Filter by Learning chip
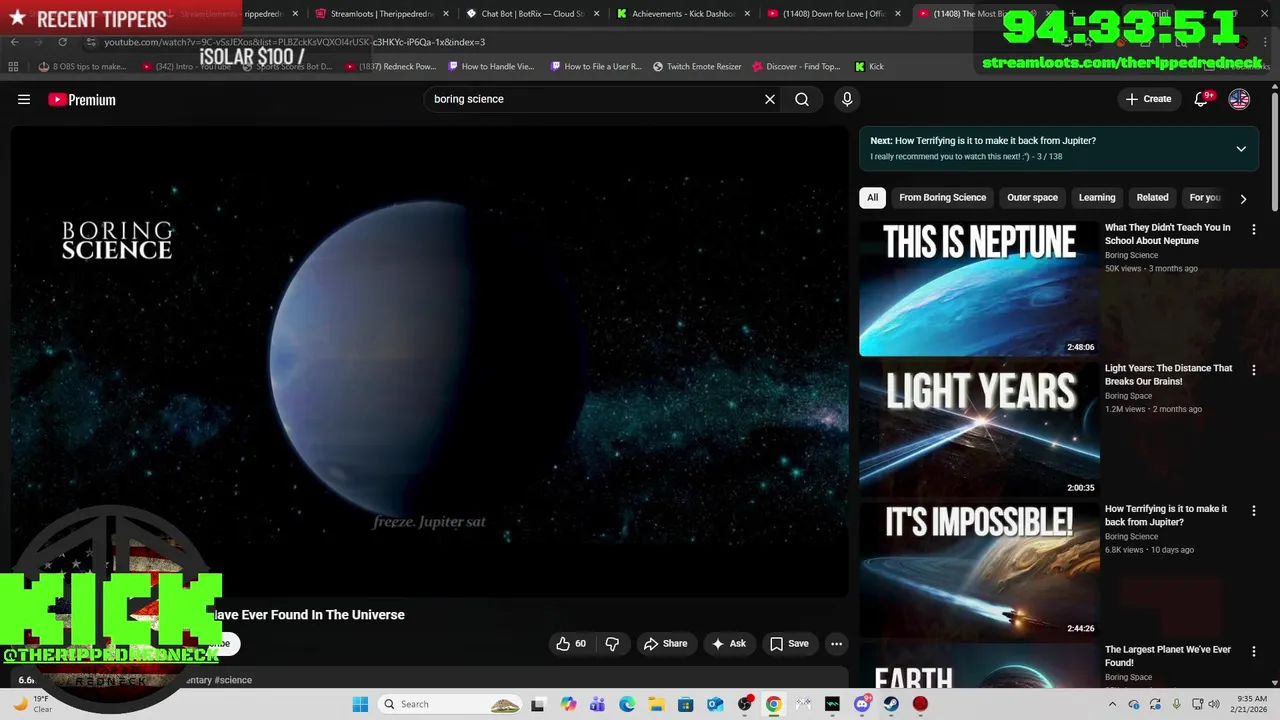This screenshot has height=720, width=1280. [1097, 198]
